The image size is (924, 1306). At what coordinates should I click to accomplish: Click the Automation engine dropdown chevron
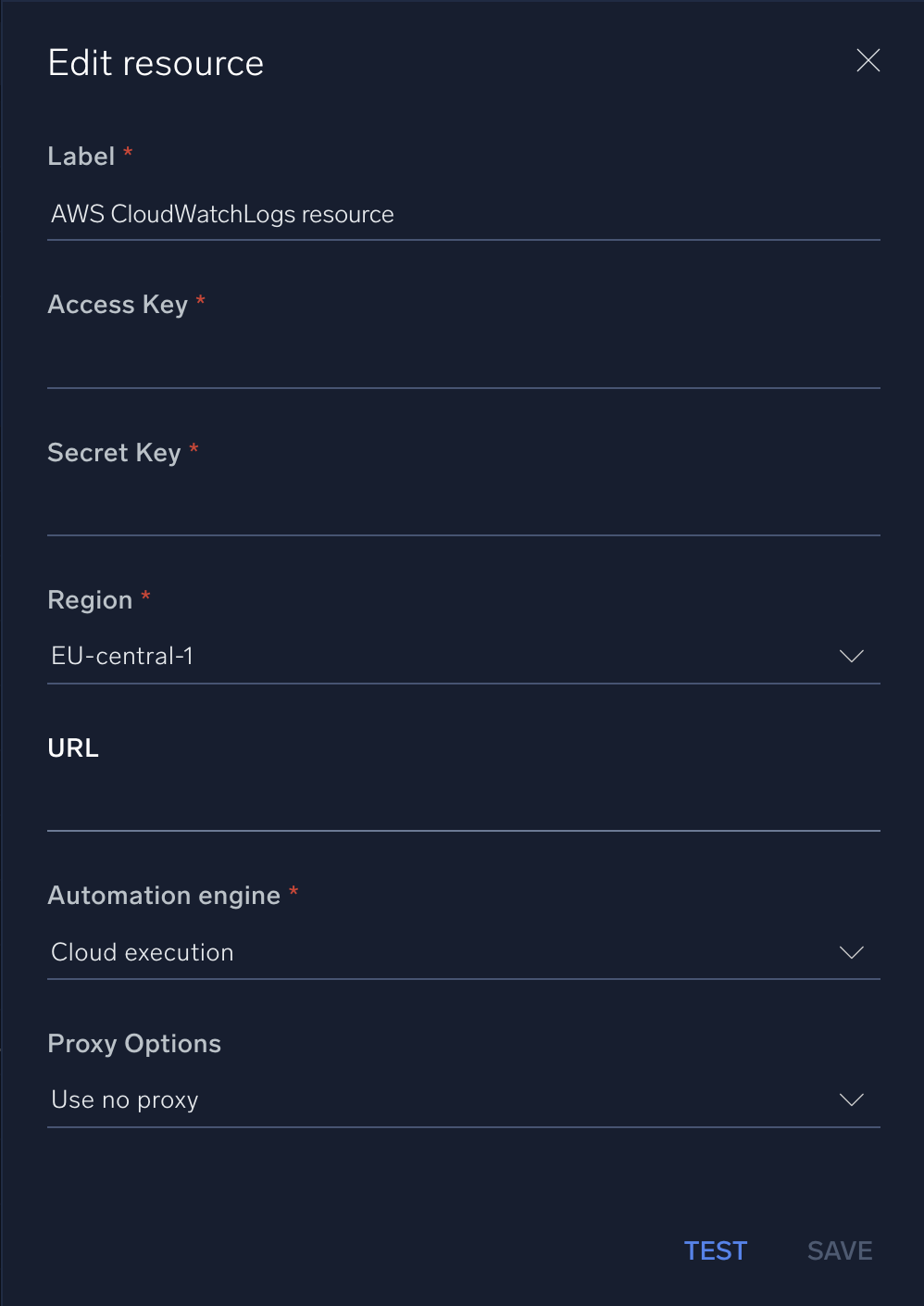point(852,952)
